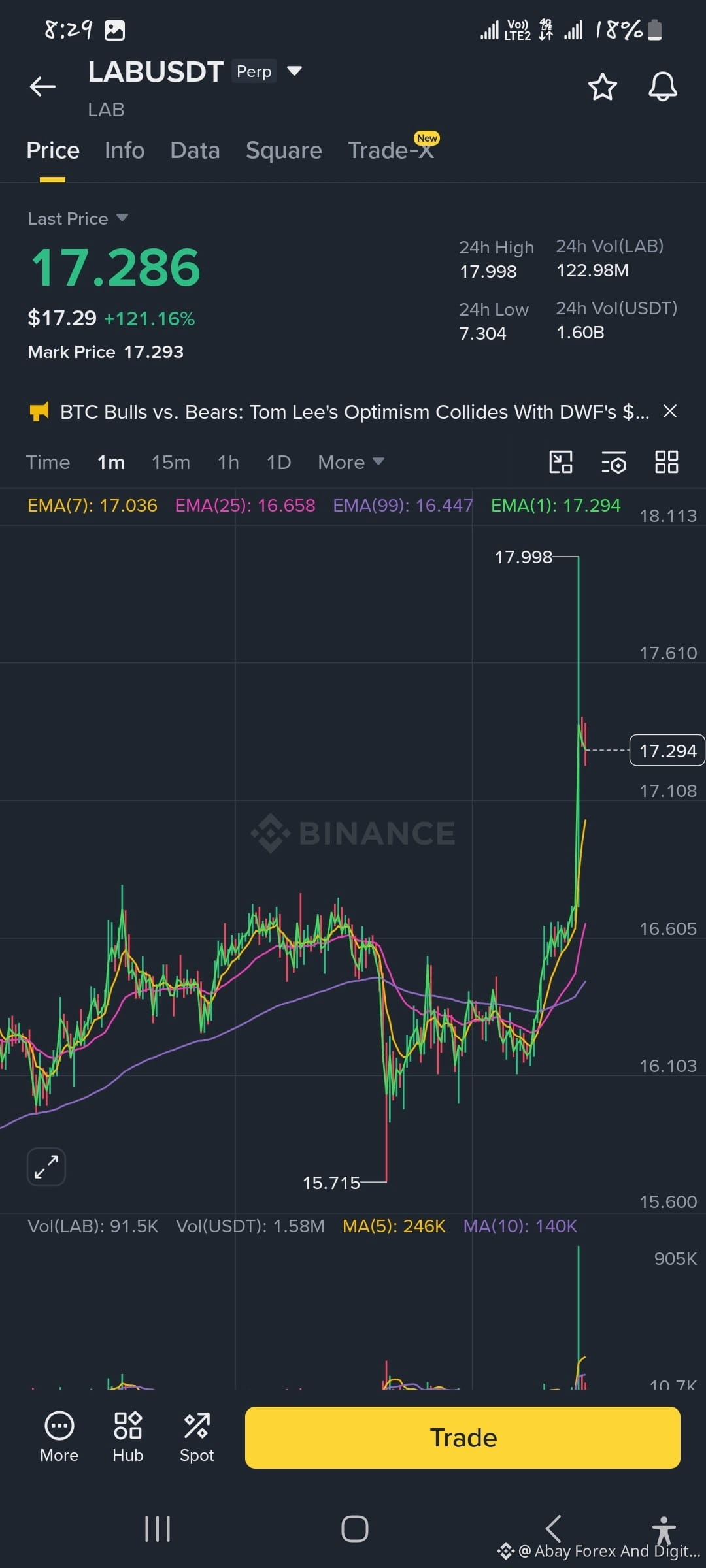This screenshot has width=706, height=1568.
Task: Switch to Spot trading icon
Action: point(197,1437)
